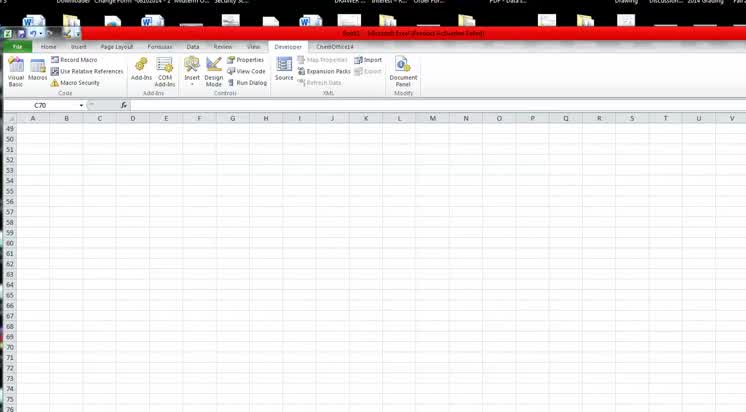The height and width of the screenshot is (412, 746).
Task: Select row 63 header
Action: click(x=10, y=275)
